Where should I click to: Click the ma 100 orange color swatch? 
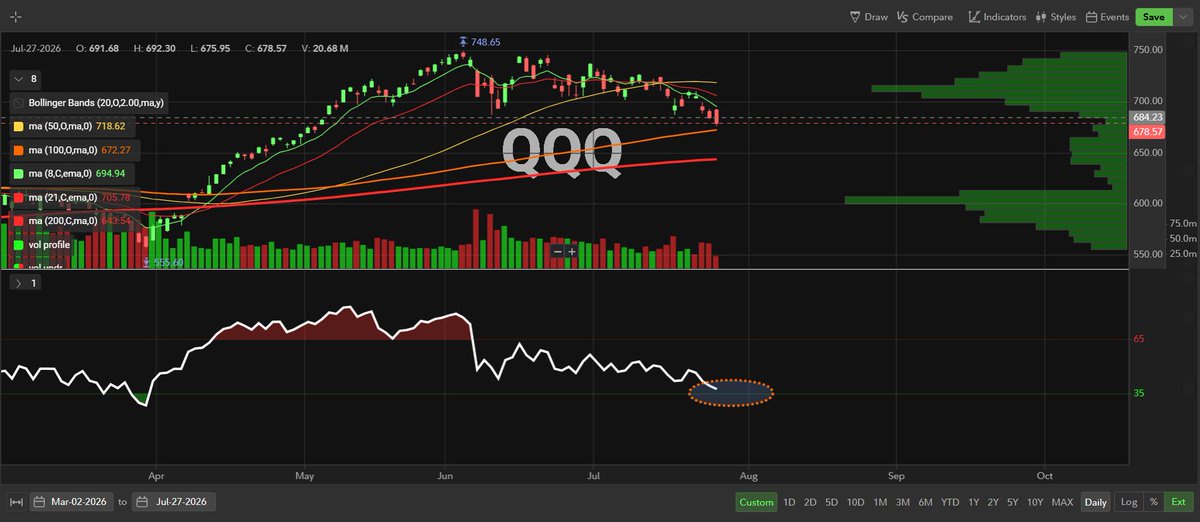20,150
